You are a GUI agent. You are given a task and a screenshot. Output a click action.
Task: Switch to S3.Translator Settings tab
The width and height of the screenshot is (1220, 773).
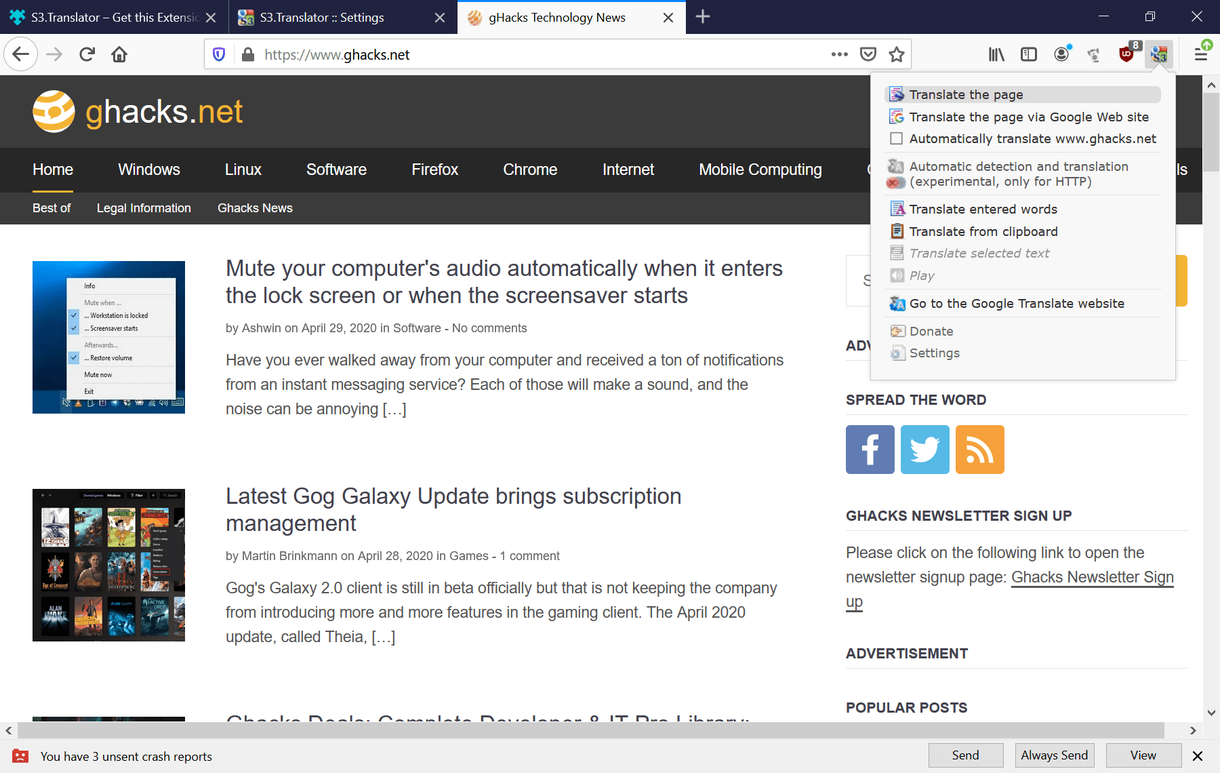[x=342, y=17]
